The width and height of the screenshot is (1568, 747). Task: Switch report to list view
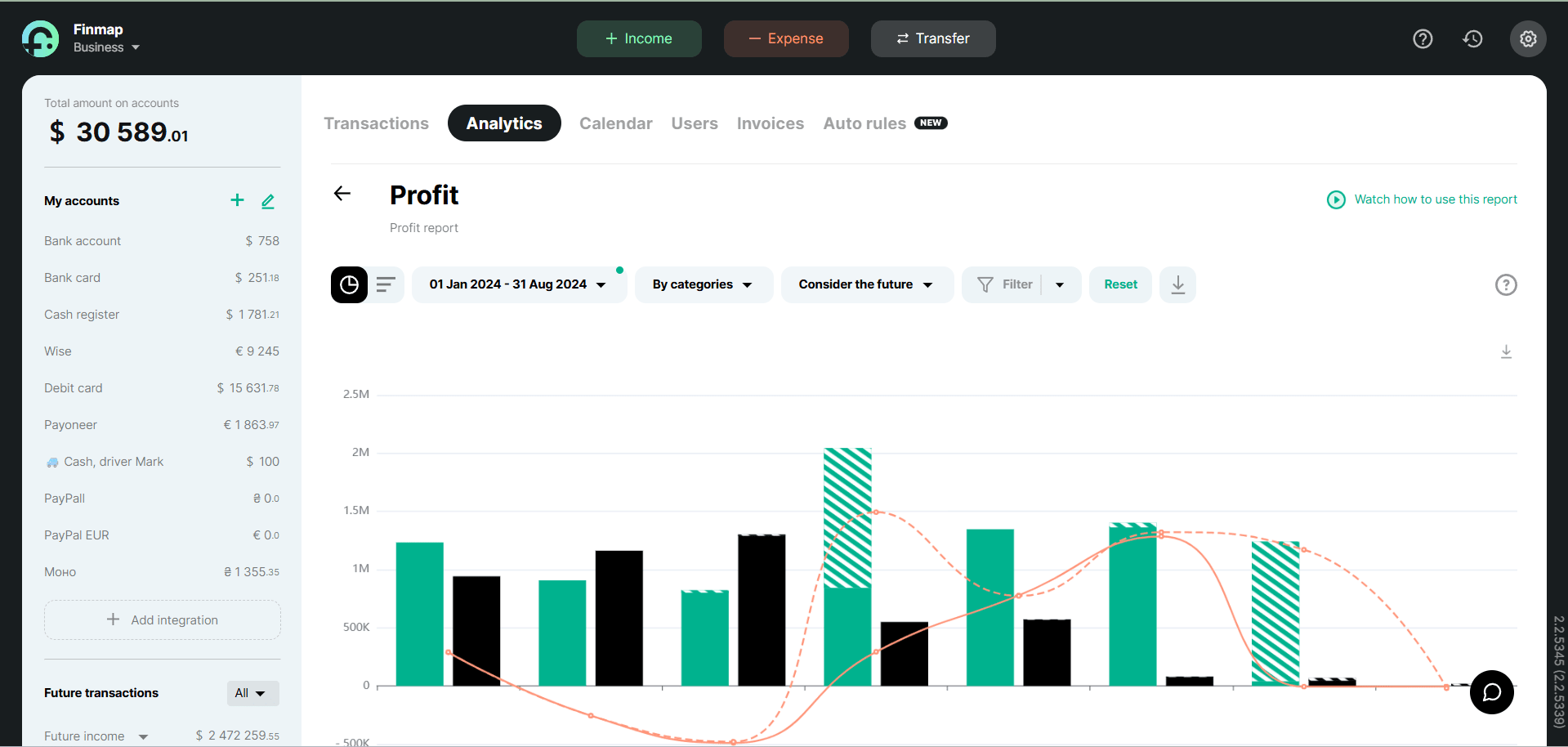386,284
